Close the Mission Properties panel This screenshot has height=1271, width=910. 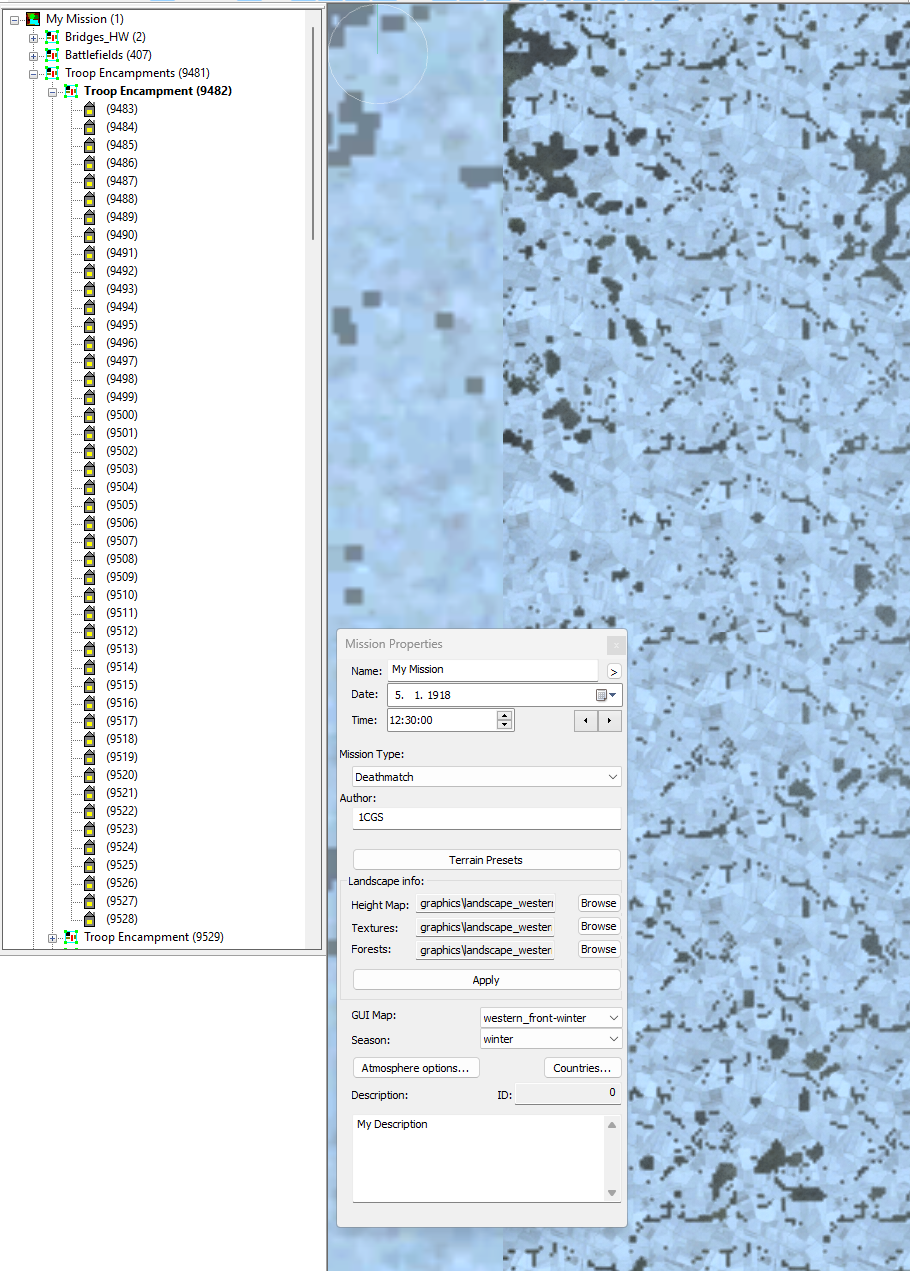pos(616,645)
